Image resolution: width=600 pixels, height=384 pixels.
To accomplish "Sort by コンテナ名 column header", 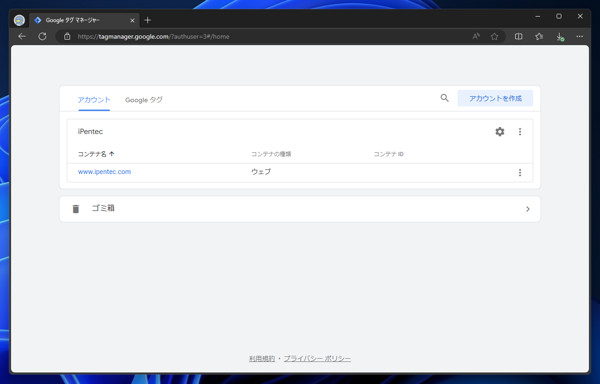I will pos(96,154).
